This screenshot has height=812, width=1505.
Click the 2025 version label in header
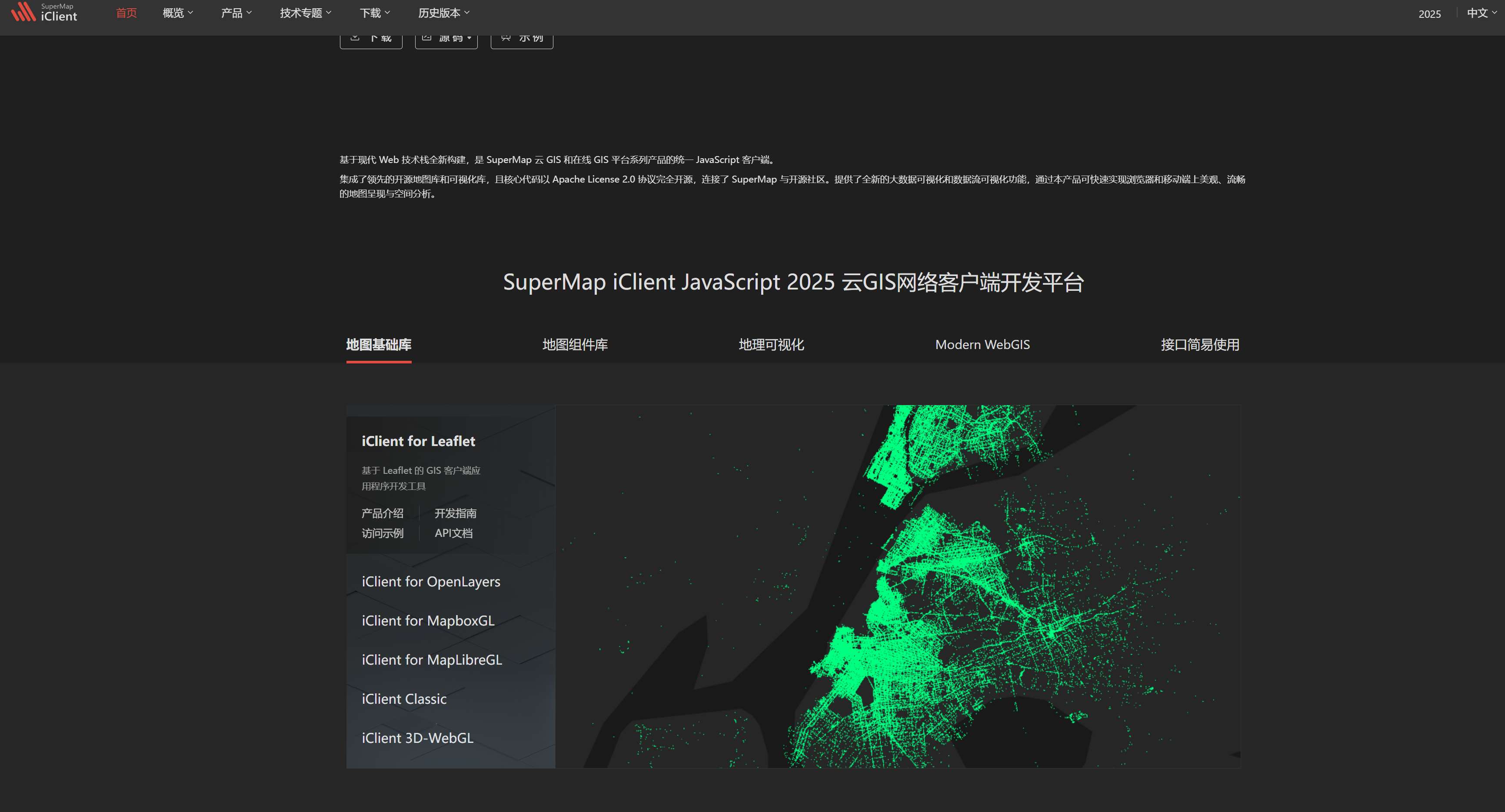(x=1429, y=14)
